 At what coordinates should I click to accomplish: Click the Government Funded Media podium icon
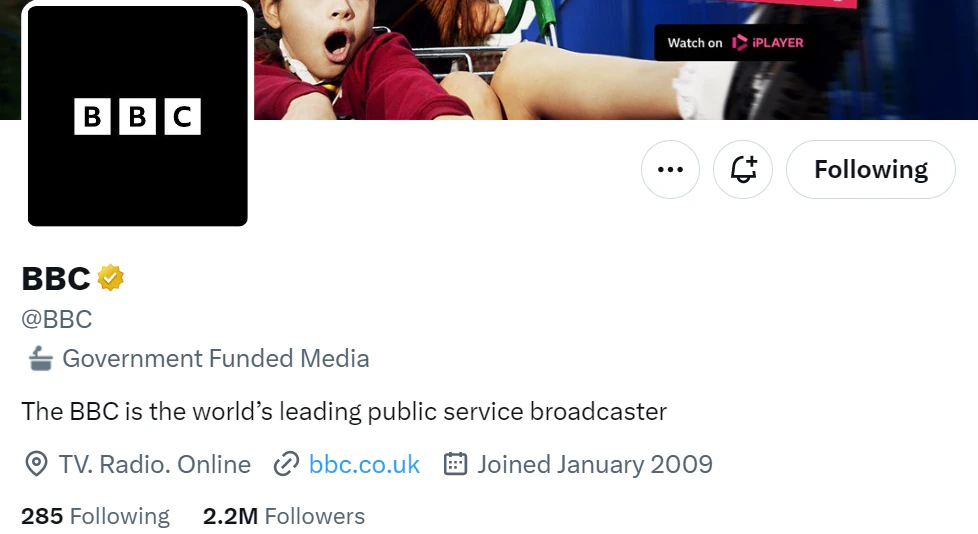39,358
